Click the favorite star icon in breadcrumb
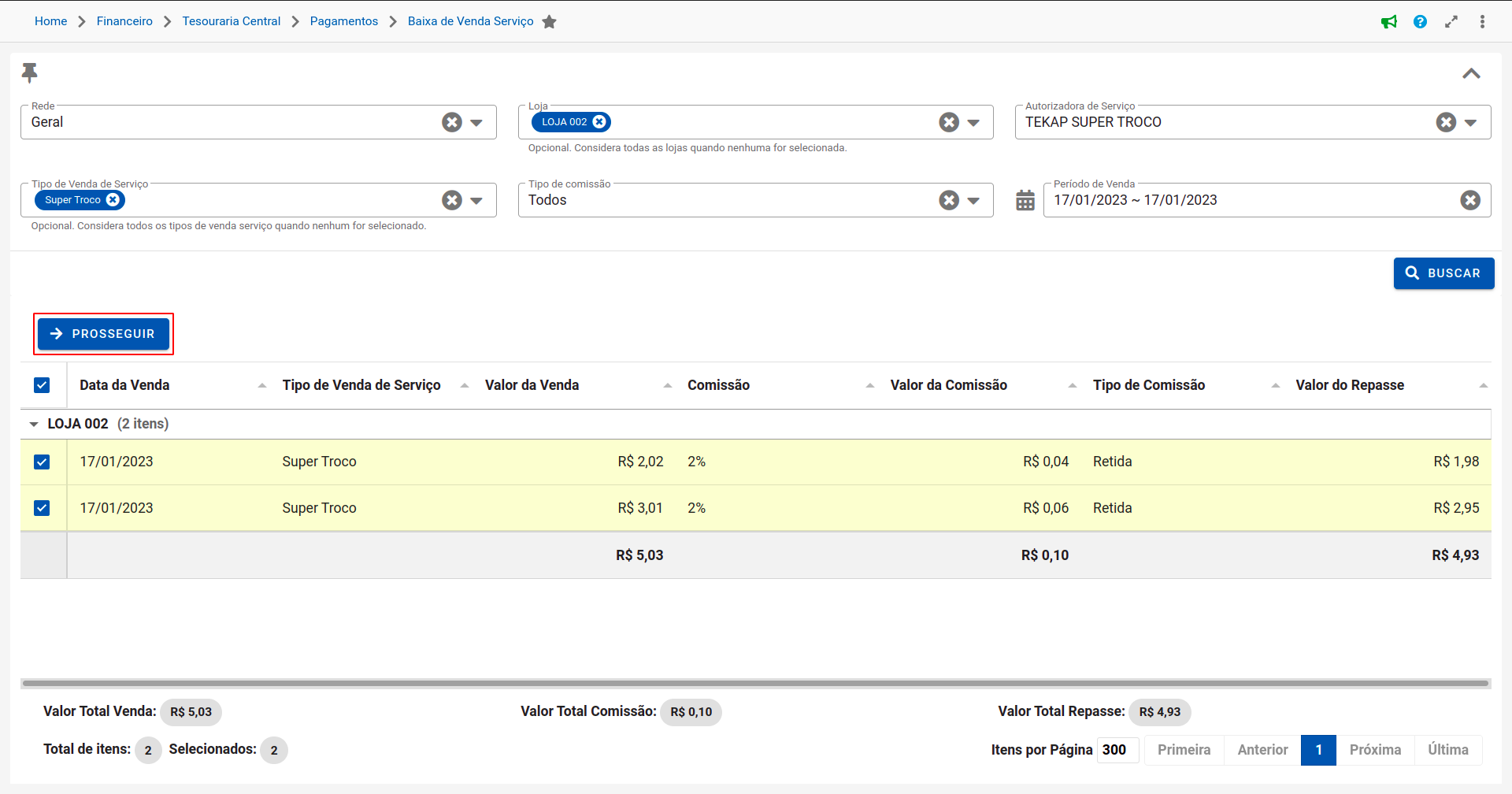Image resolution: width=1512 pixels, height=794 pixels. point(550,22)
